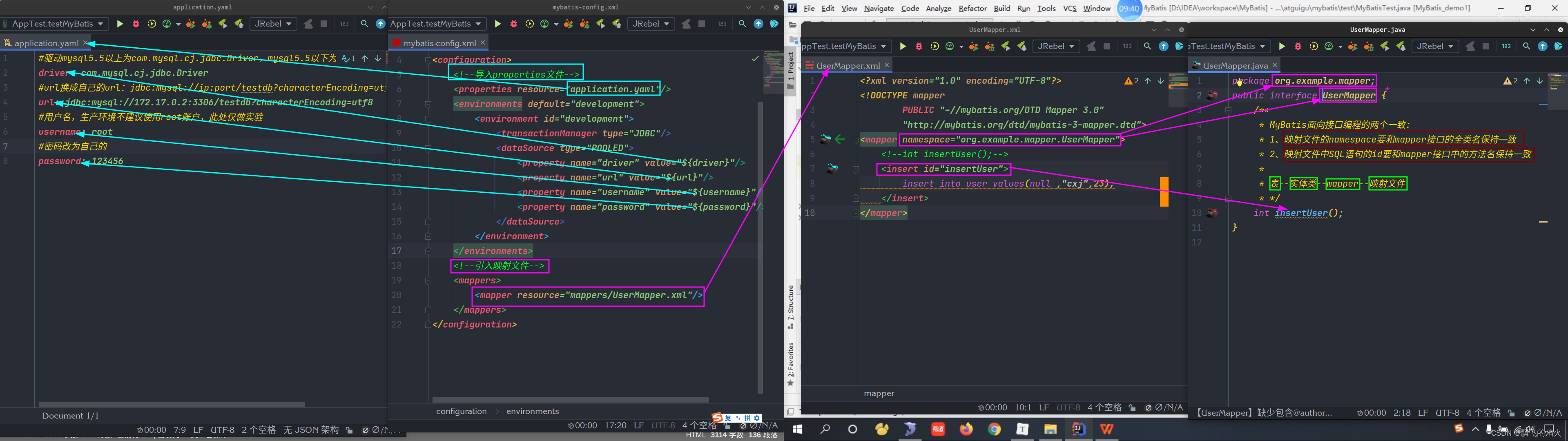Screen dimensions: 1568x441
Task: Run with coverage in application.yaml window
Action: coord(152,24)
